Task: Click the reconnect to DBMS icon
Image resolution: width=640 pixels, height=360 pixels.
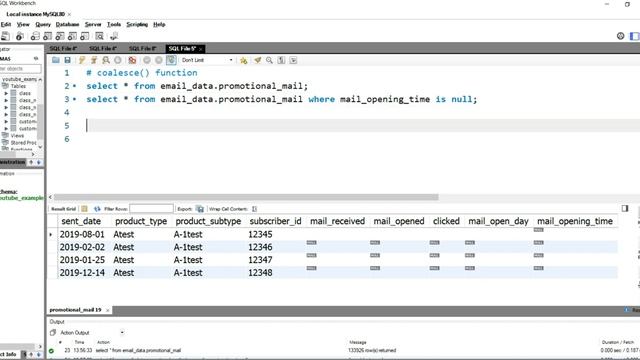Action: [x=114, y=36]
